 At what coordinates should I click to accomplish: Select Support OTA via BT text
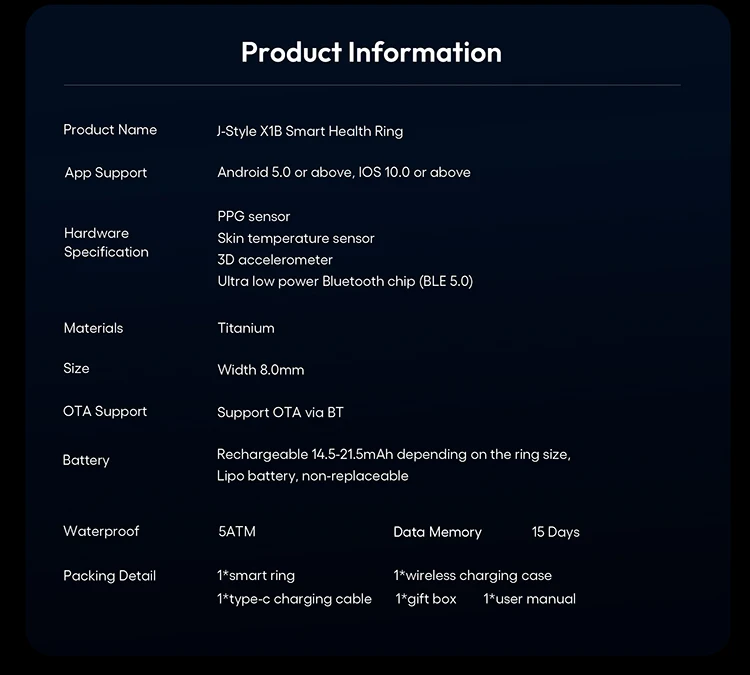pyautogui.click(x=280, y=412)
